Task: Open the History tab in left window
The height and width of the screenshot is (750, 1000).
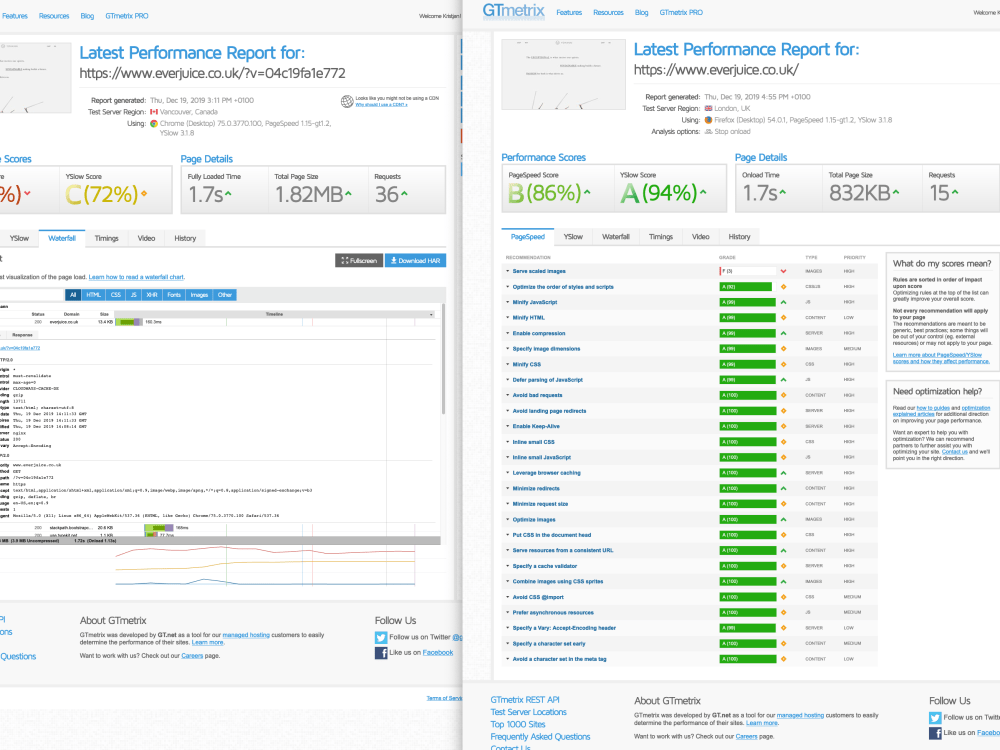Action: tap(185, 239)
